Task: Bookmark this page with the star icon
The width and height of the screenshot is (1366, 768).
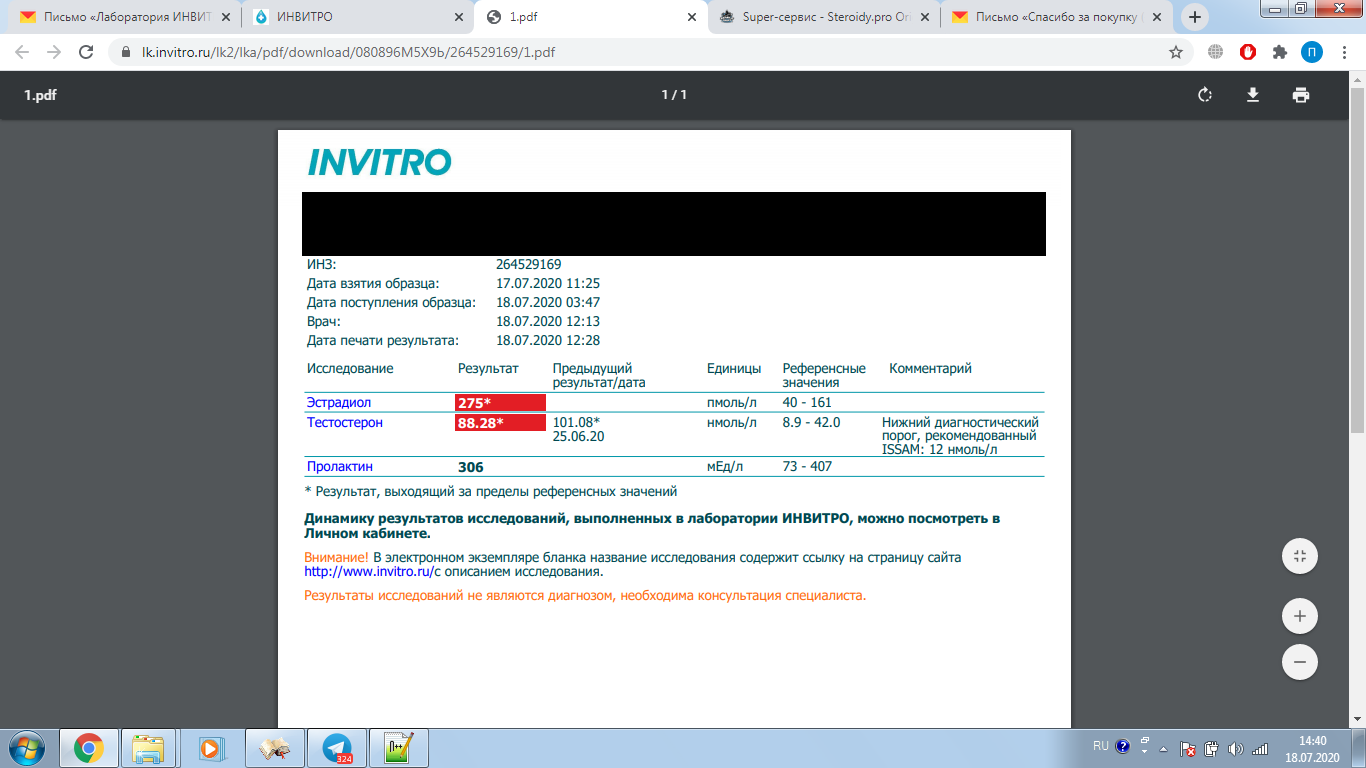Action: pos(1176,52)
